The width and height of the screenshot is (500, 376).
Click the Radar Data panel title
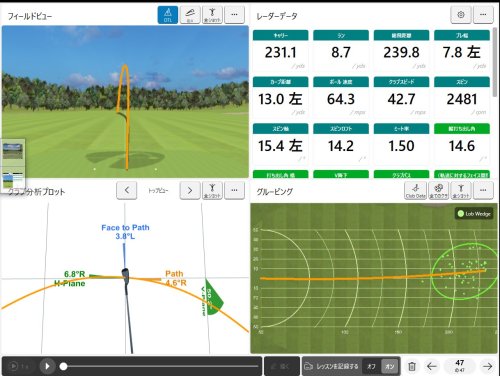click(277, 16)
